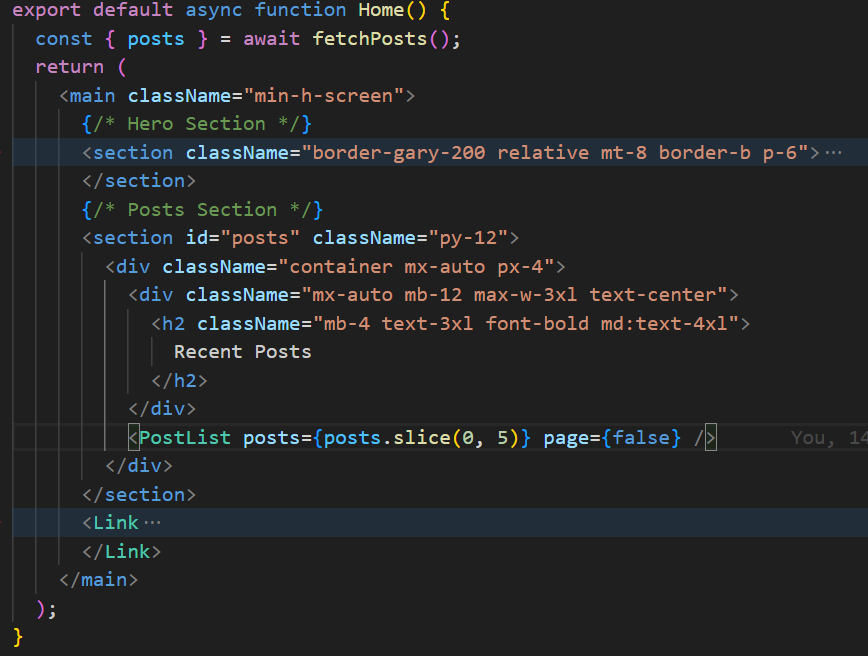Click the false value in the page prop
Image resolution: width=868 pixels, height=656 pixels.
[646, 438]
